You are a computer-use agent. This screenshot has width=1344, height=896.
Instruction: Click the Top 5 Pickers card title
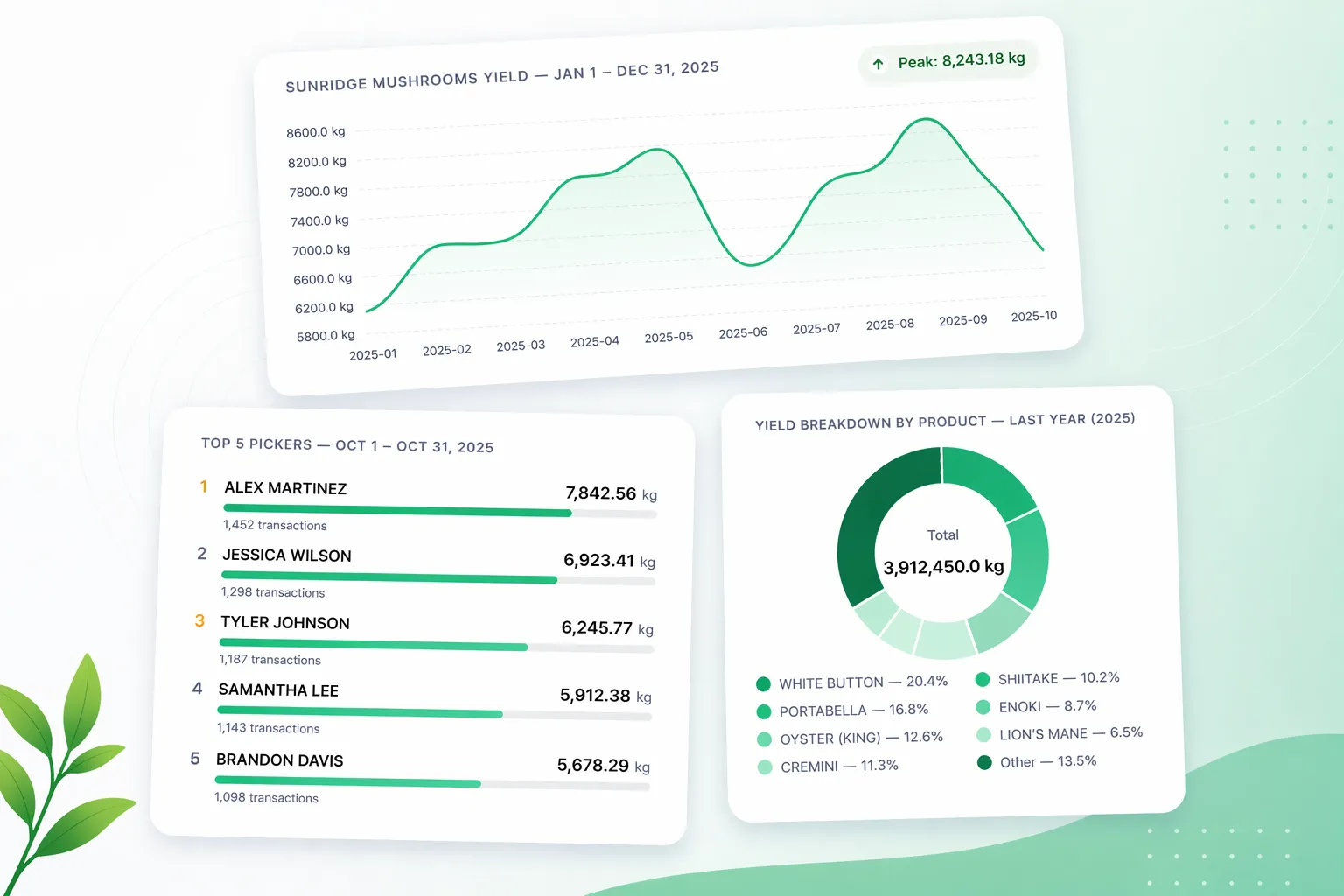pos(347,445)
